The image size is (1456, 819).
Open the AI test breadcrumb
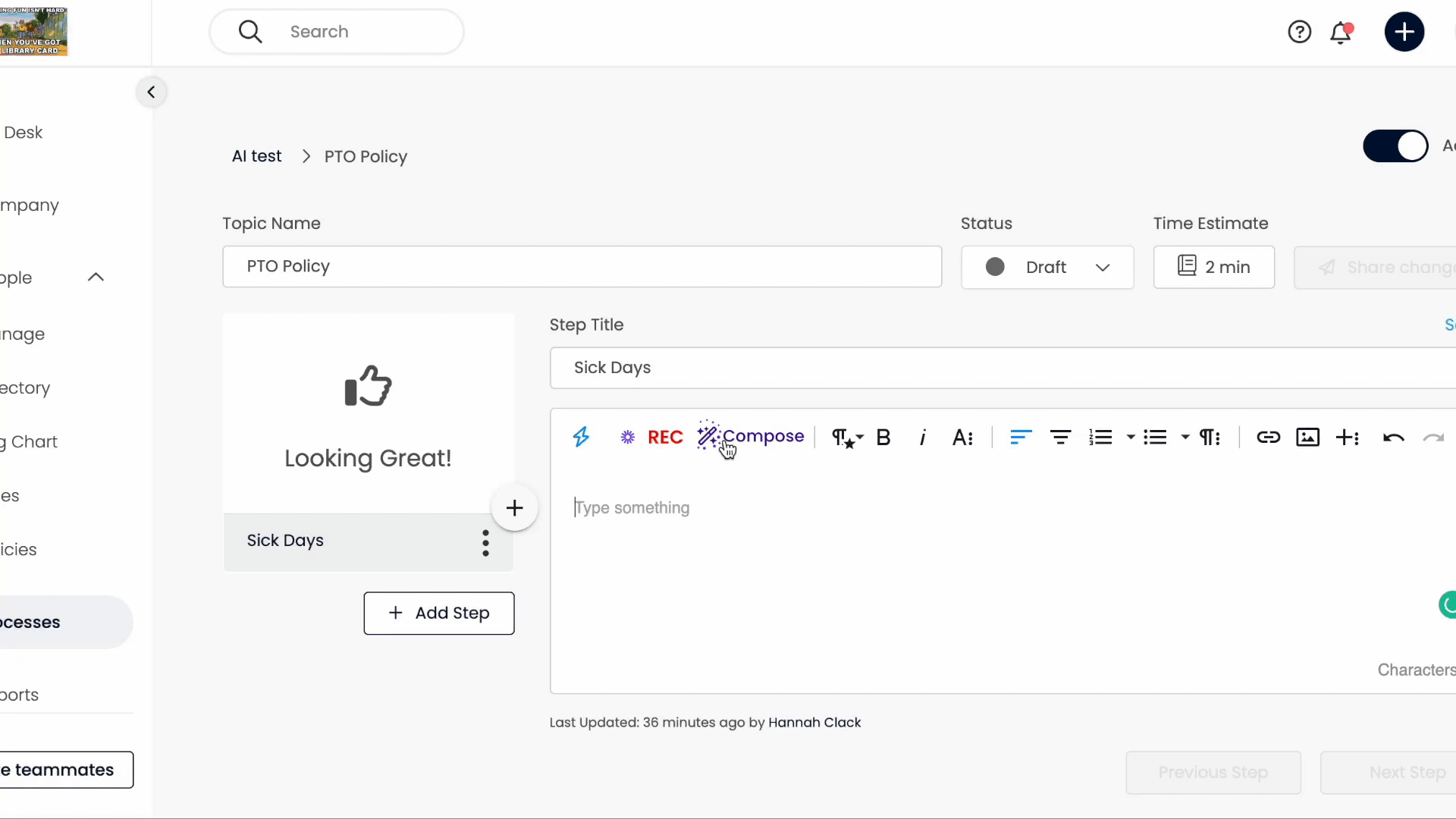click(256, 156)
